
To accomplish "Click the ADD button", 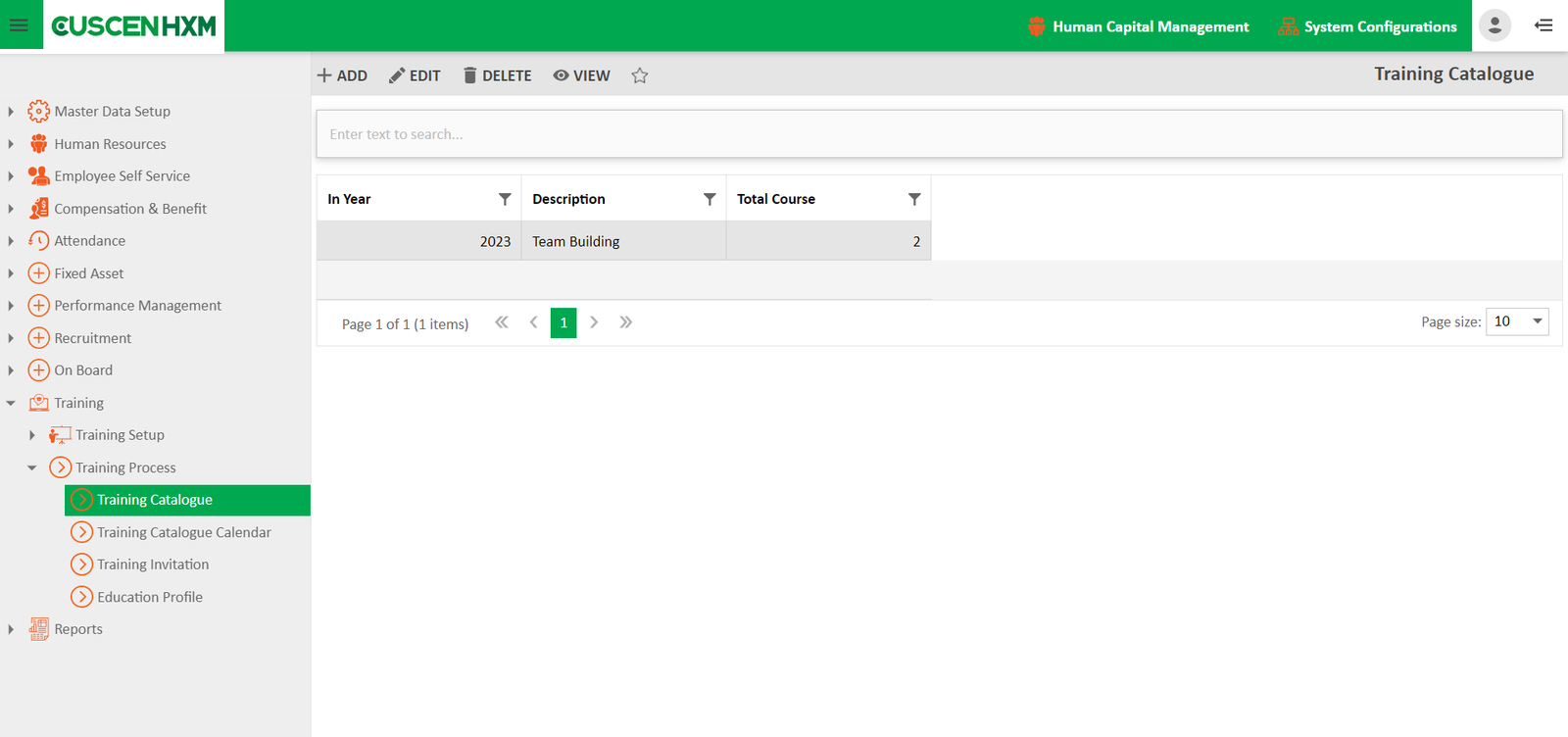I will (x=342, y=75).
